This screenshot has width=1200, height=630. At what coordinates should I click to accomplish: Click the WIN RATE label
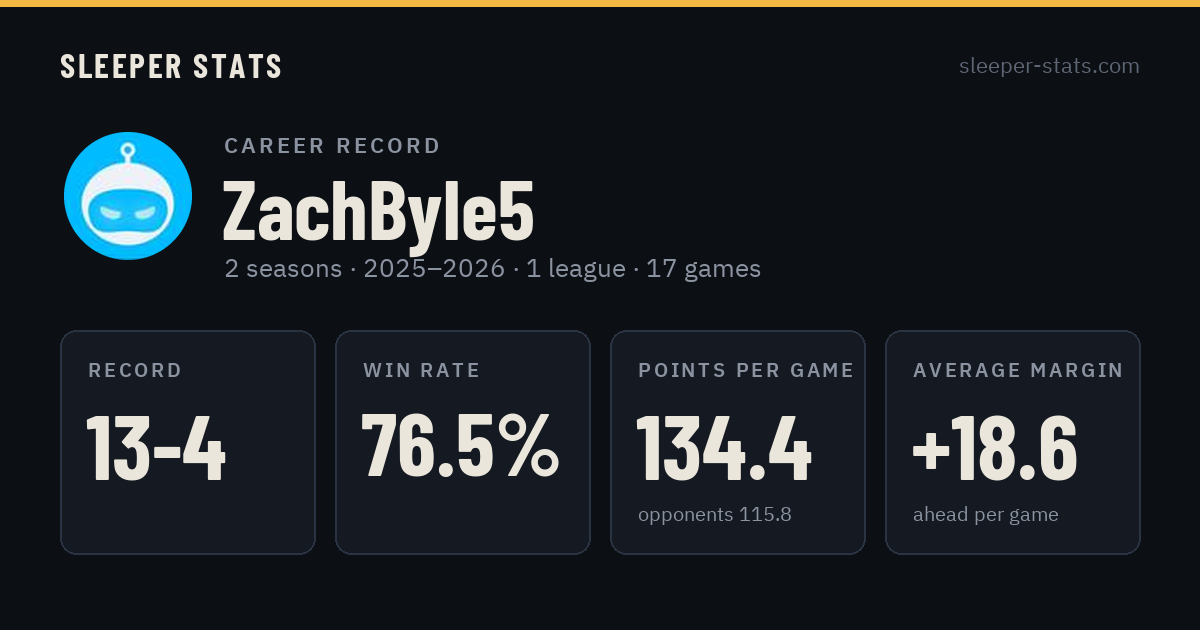pos(422,371)
